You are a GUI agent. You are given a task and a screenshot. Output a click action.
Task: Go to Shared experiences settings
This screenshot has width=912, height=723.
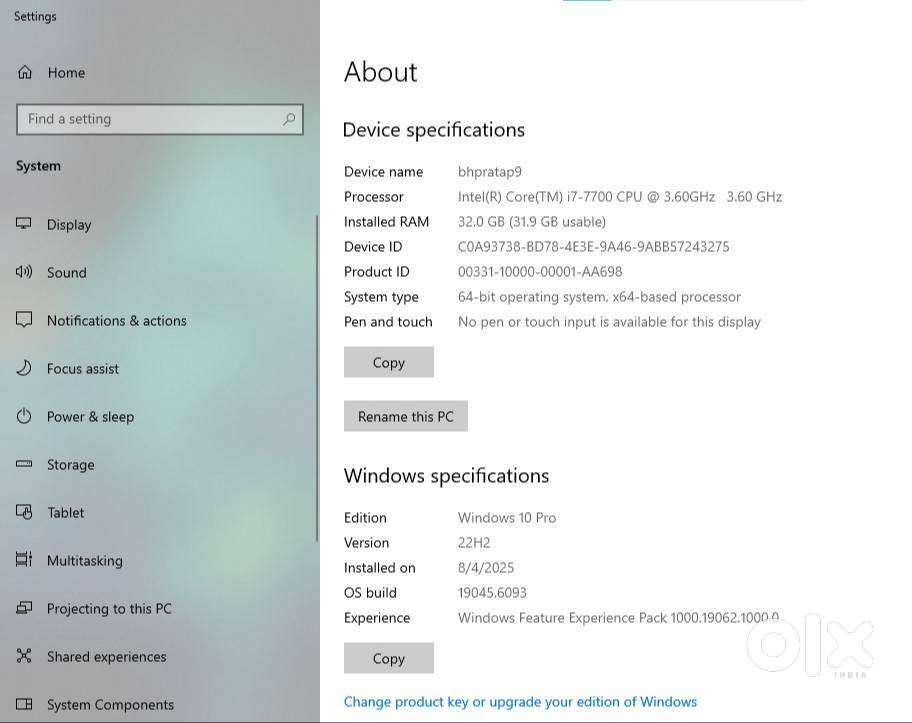click(106, 657)
